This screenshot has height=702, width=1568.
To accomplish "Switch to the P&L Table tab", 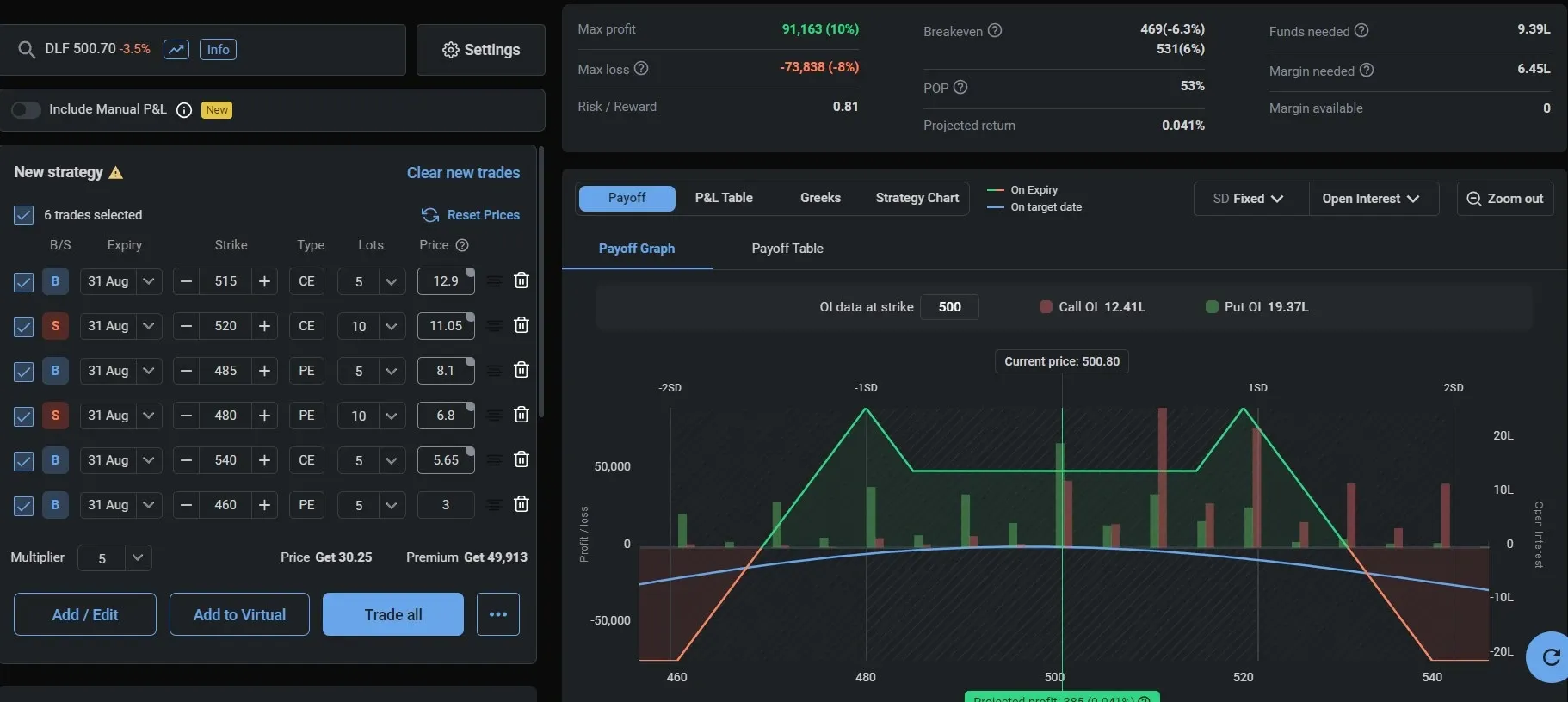I will 724,198.
